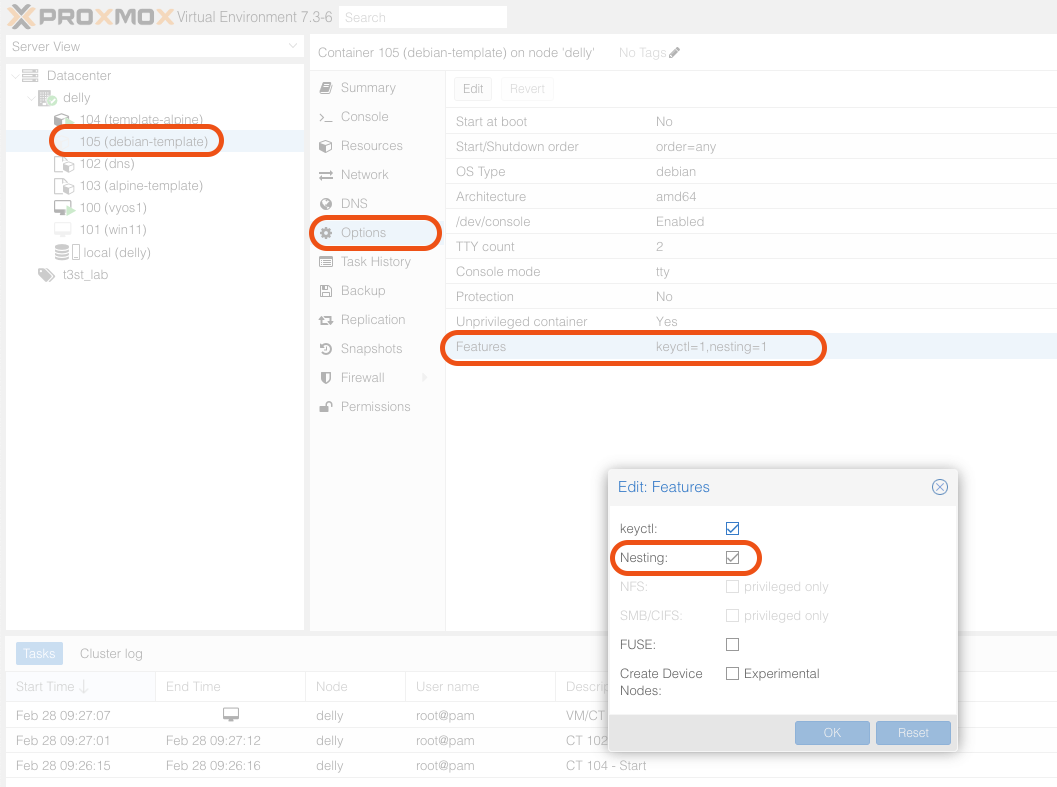Toggle the NFS privileged only checkbox
Image resolution: width=1057 pixels, height=787 pixels.
(x=733, y=587)
